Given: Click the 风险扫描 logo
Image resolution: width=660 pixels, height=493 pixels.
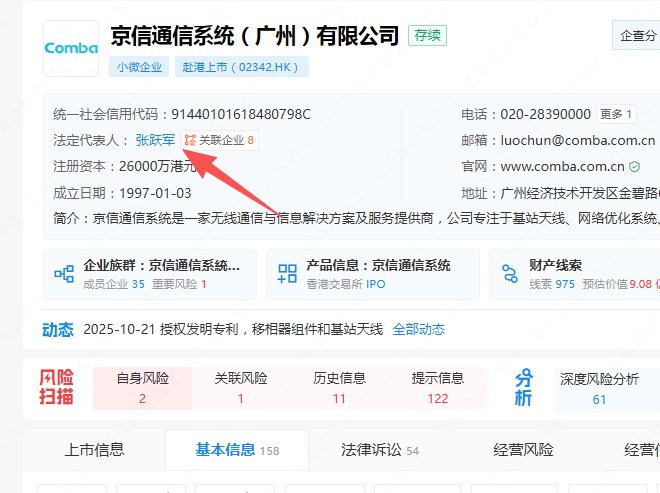Looking at the screenshot, I should [56, 387].
